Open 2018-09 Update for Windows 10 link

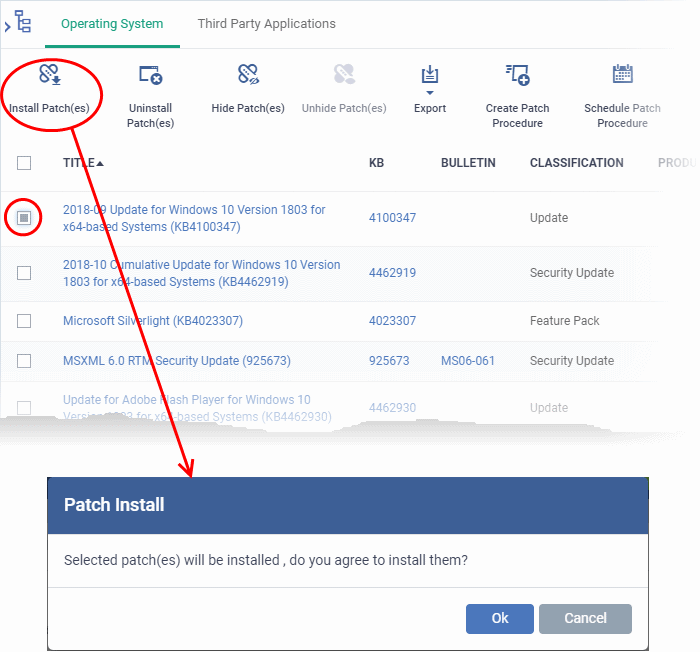[x=194, y=218]
